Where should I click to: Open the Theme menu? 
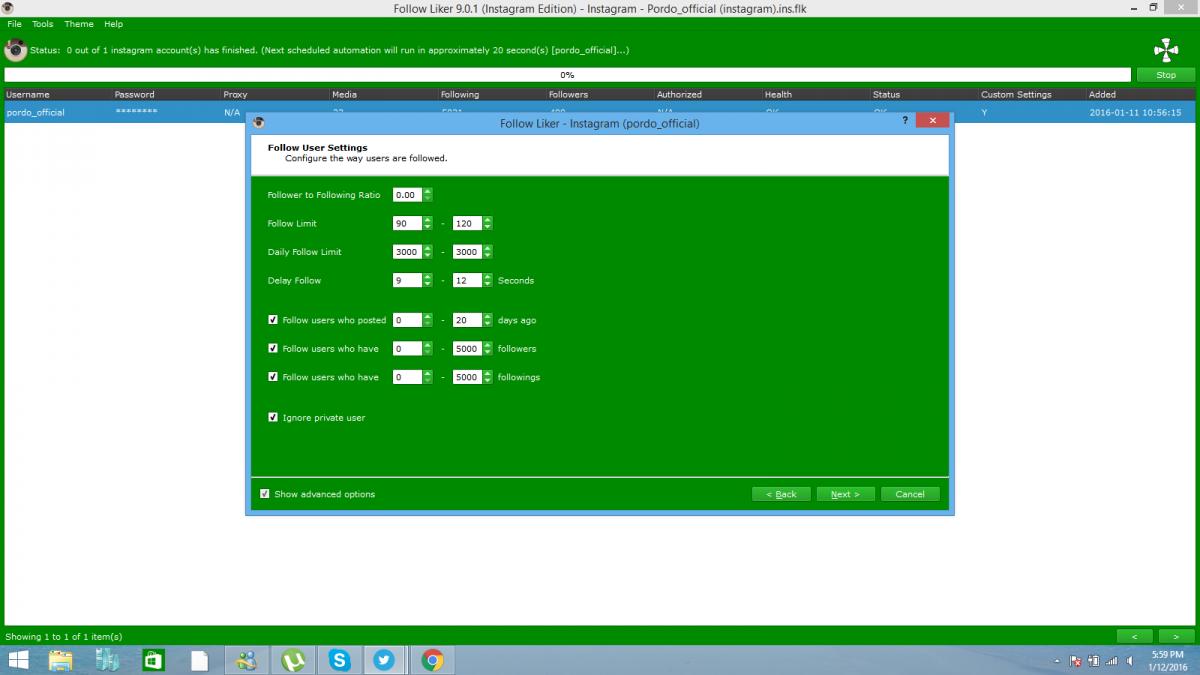(x=79, y=24)
